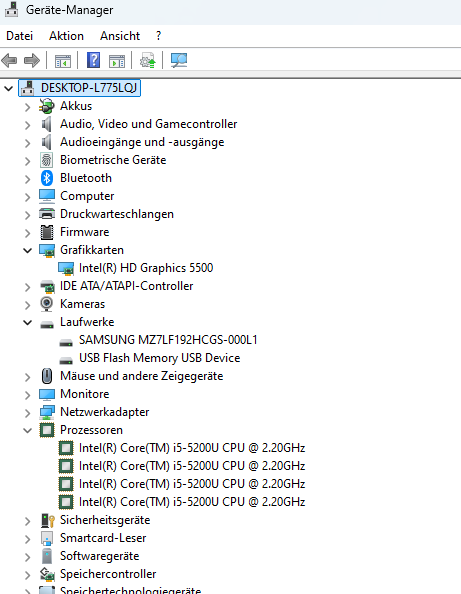This screenshot has width=461, height=594.
Task: Click the action pane toolbar icon beside Help
Action: (x=117, y=61)
